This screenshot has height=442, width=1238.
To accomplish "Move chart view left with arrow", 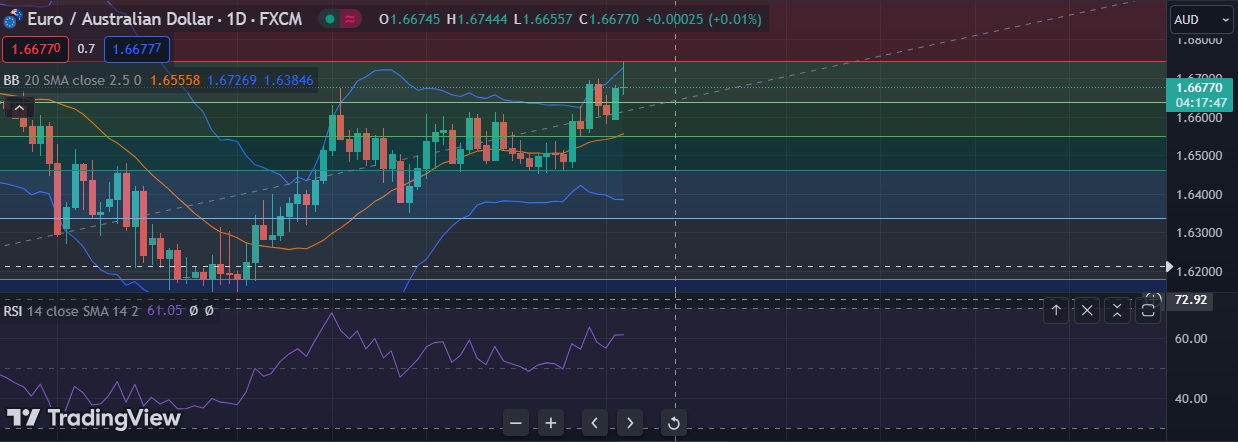I will point(594,423).
